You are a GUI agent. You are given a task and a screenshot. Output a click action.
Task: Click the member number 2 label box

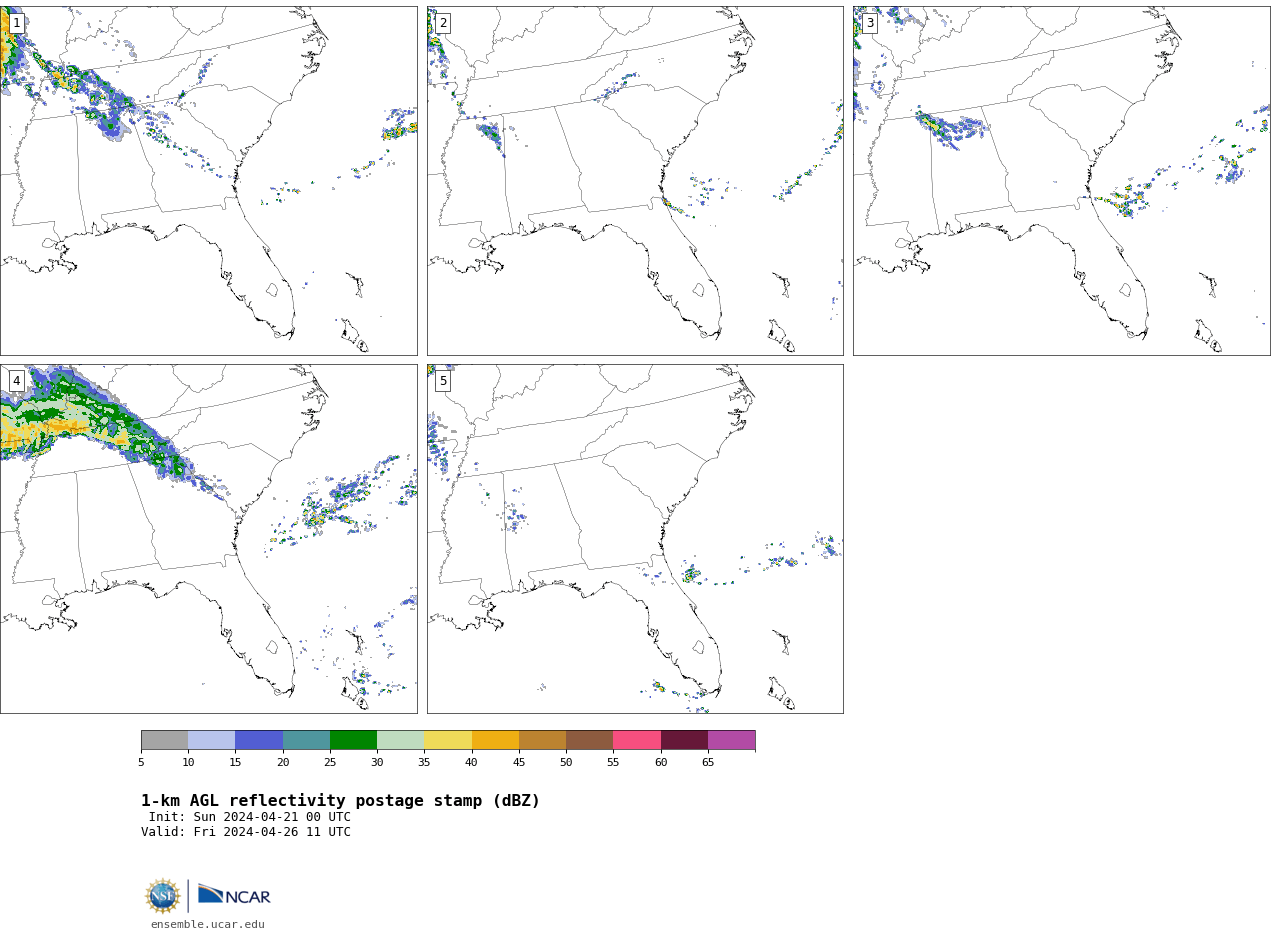click(443, 23)
